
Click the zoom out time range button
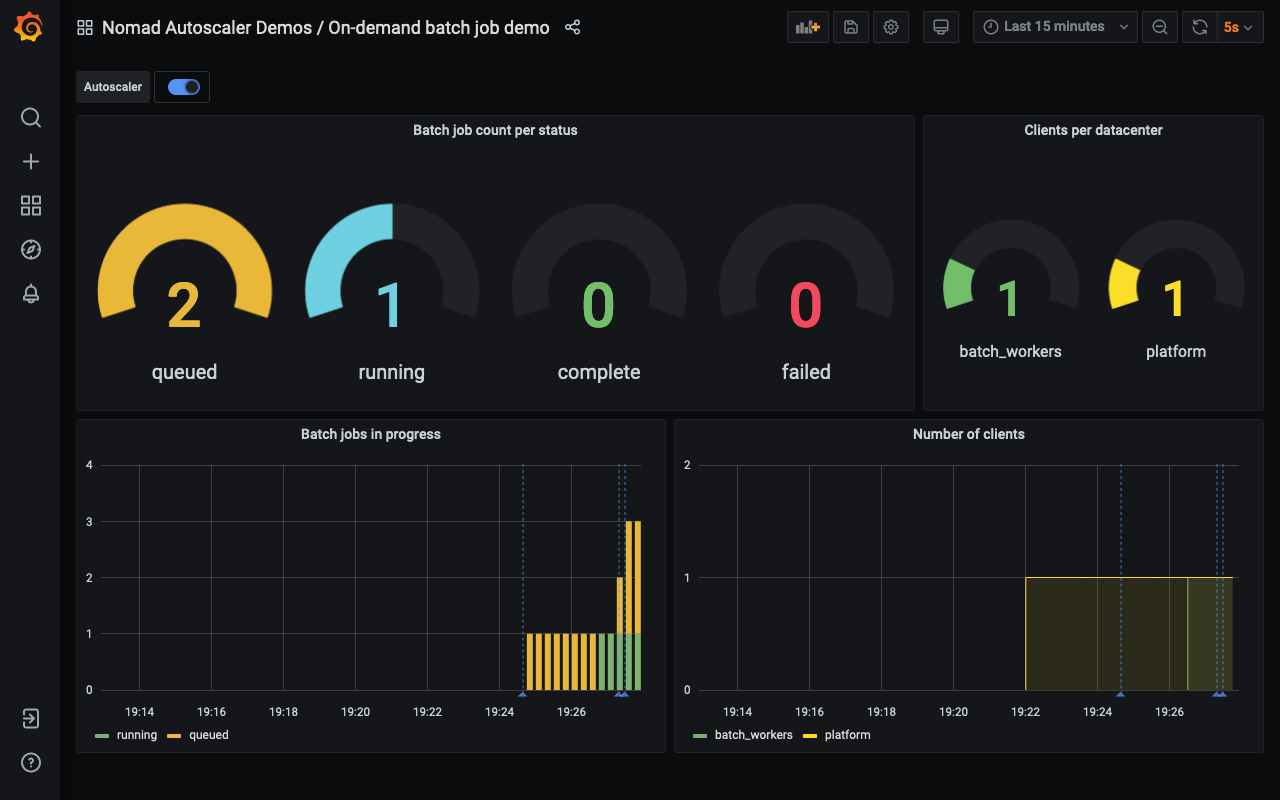tap(1160, 27)
